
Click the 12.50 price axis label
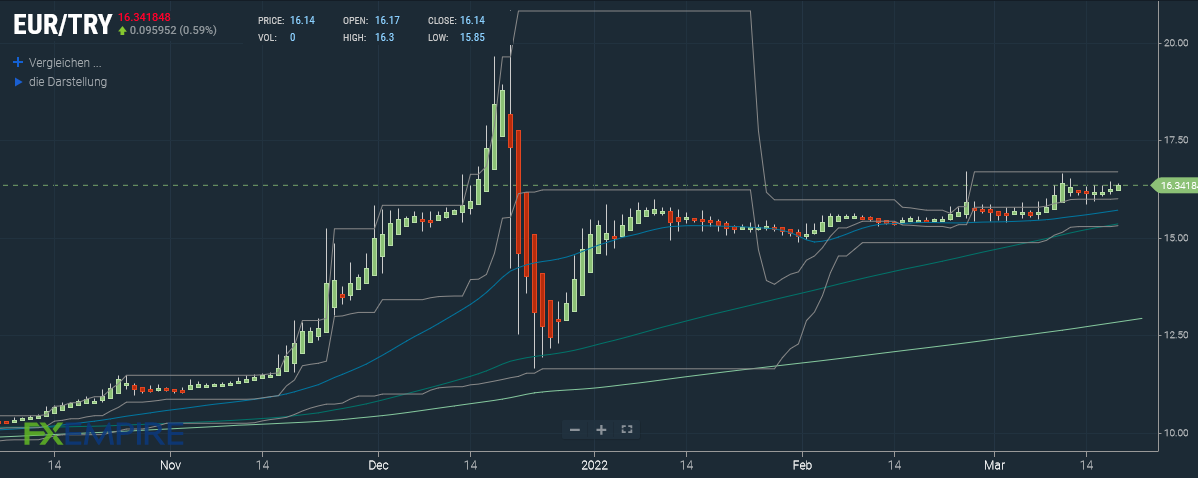[1176, 335]
